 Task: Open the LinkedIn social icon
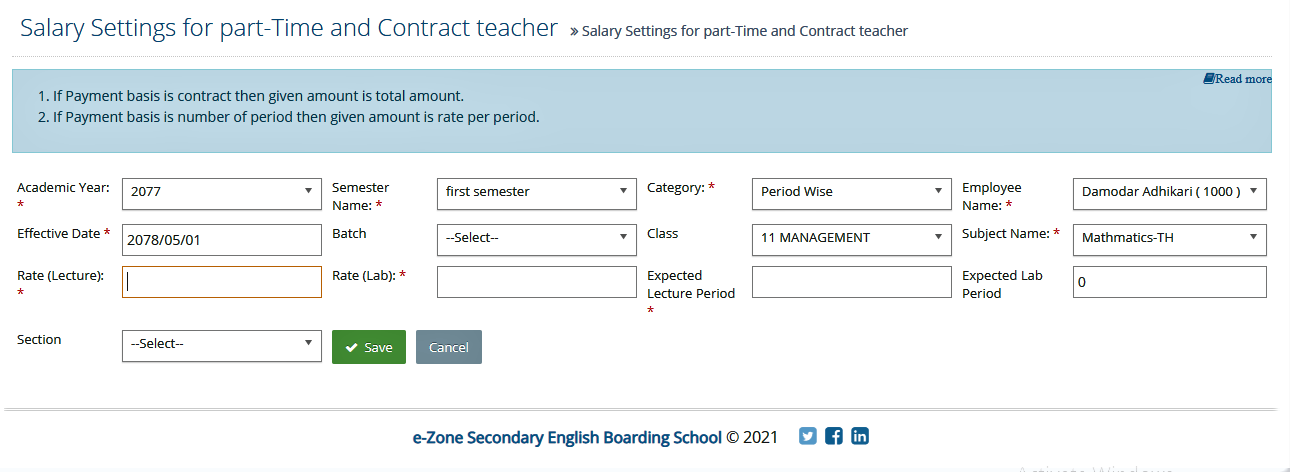(860, 436)
